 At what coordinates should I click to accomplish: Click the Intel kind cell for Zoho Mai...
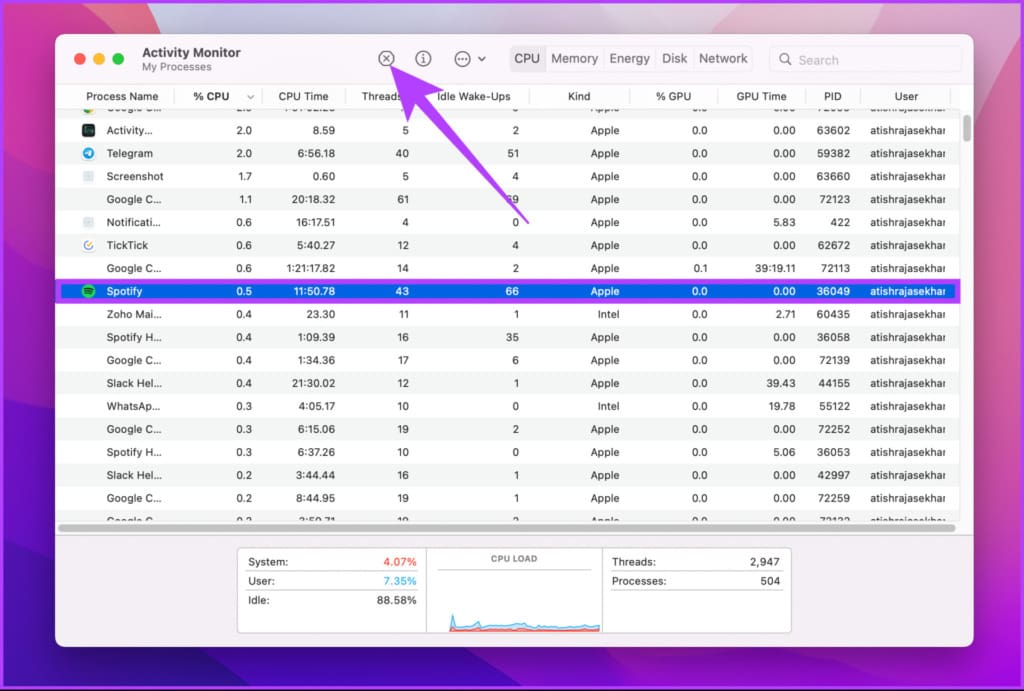(x=608, y=314)
